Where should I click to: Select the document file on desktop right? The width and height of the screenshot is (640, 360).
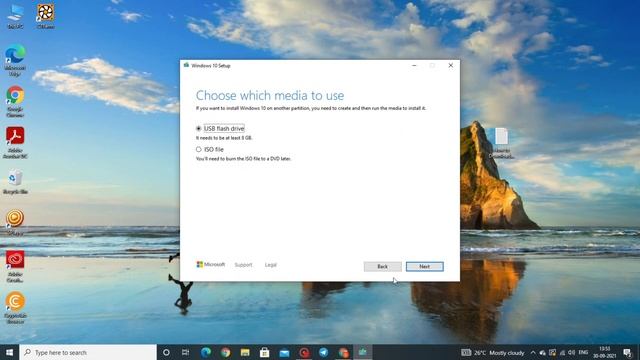[x=502, y=143]
